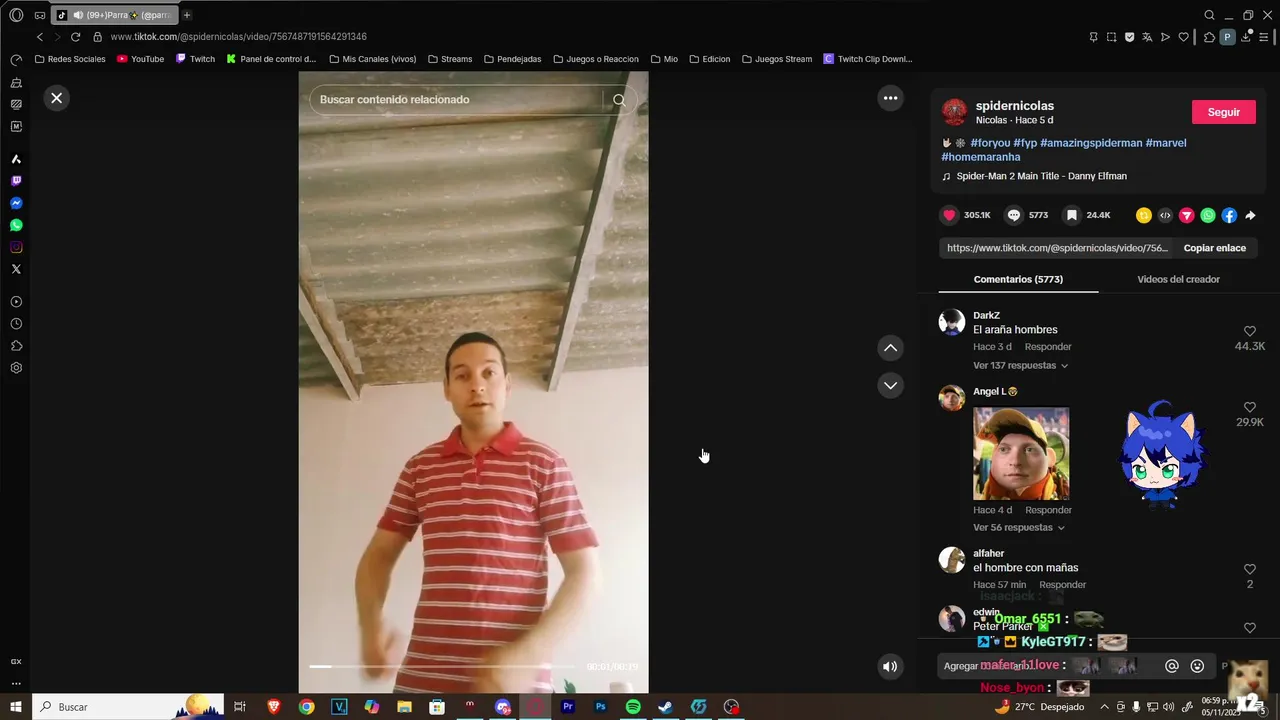Open the #marvel hashtag
The image size is (1280, 720).
(x=1166, y=143)
